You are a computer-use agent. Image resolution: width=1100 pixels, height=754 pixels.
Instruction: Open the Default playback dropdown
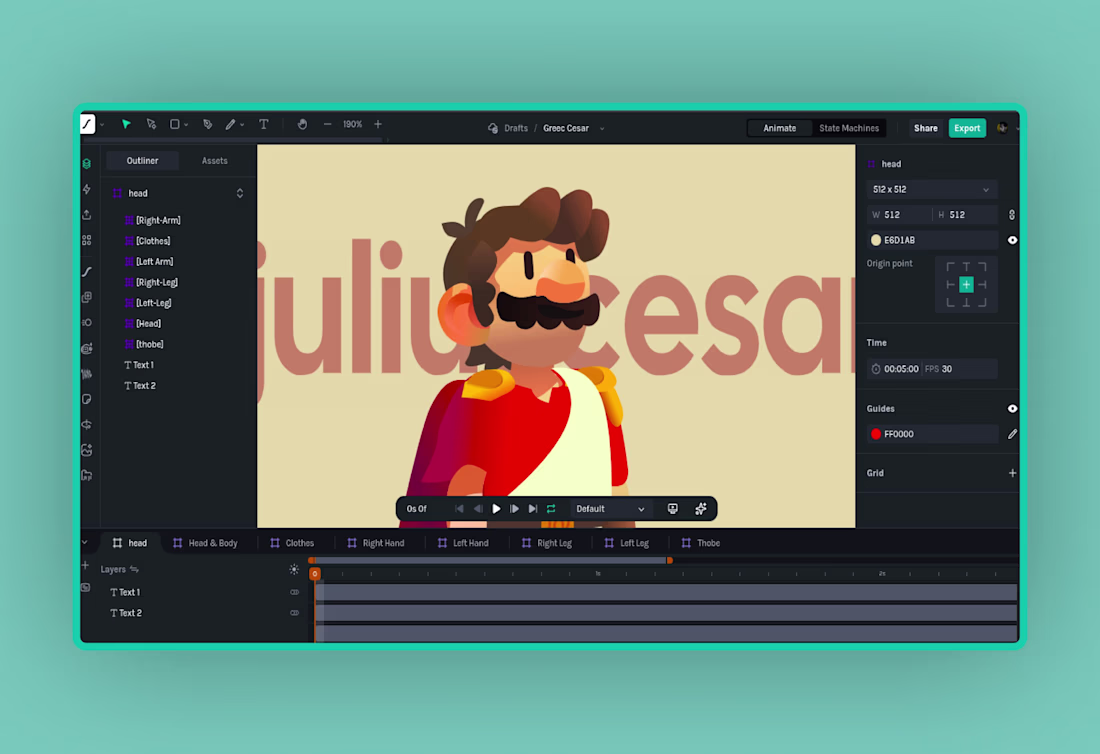[x=610, y=509]
